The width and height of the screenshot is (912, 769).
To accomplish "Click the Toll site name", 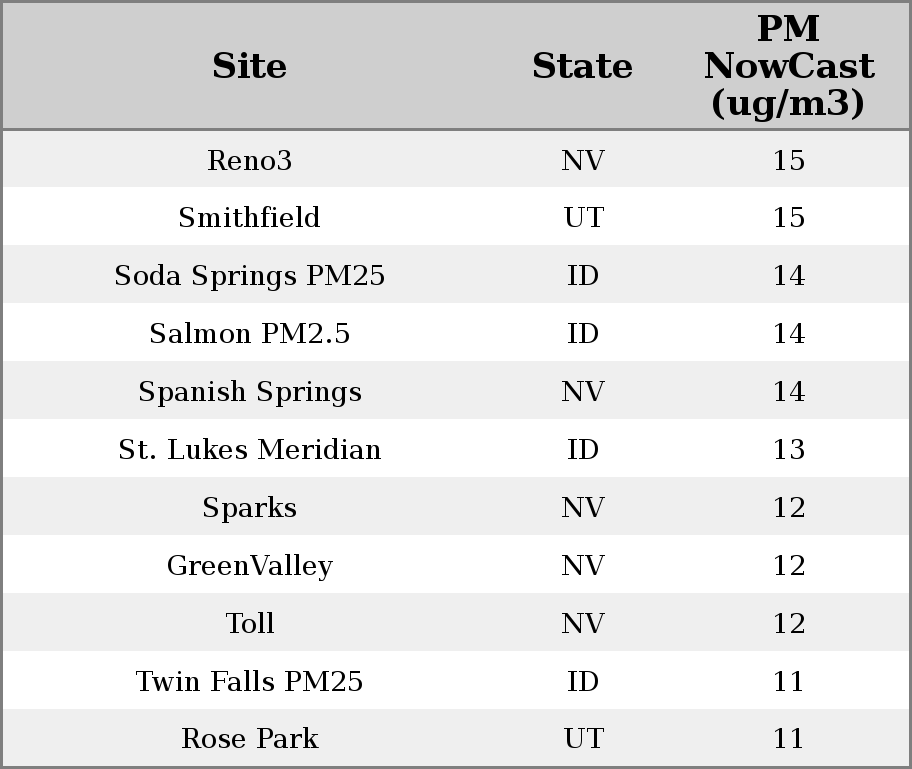I will coord(249,624).
